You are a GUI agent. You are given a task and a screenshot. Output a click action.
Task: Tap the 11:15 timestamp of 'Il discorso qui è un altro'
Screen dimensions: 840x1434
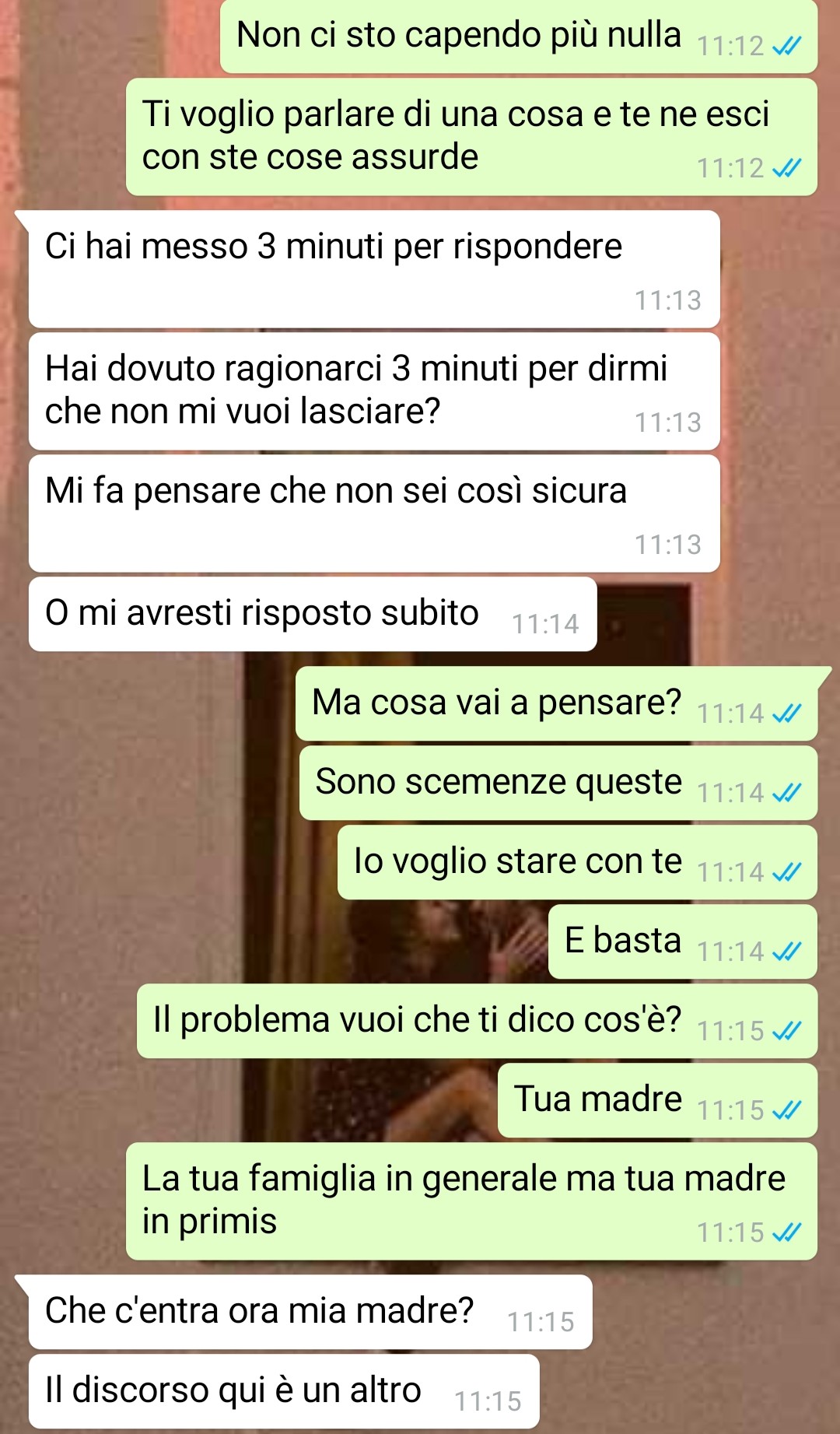488,1401
